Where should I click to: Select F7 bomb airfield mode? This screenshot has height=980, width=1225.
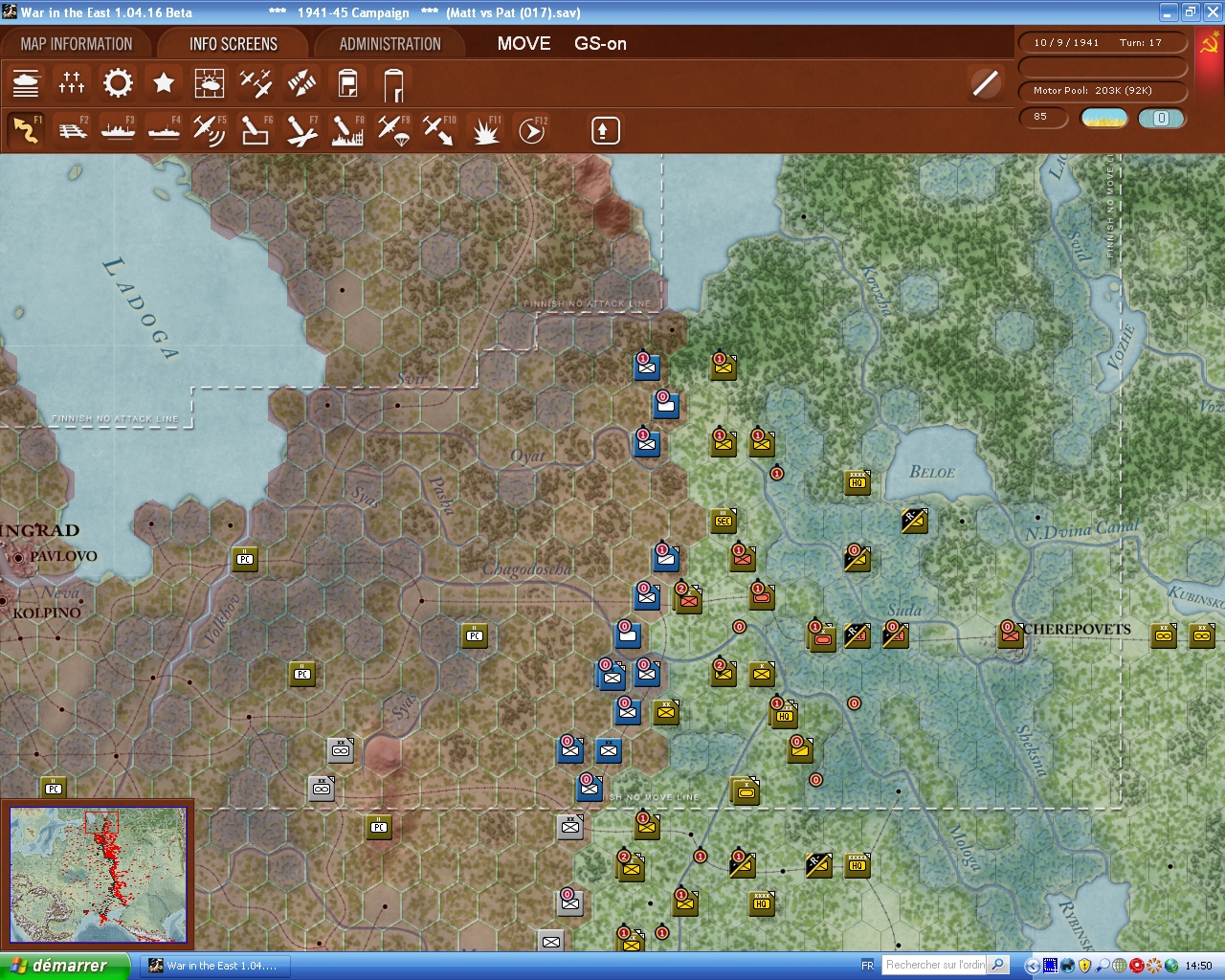(x=301, y=130)
